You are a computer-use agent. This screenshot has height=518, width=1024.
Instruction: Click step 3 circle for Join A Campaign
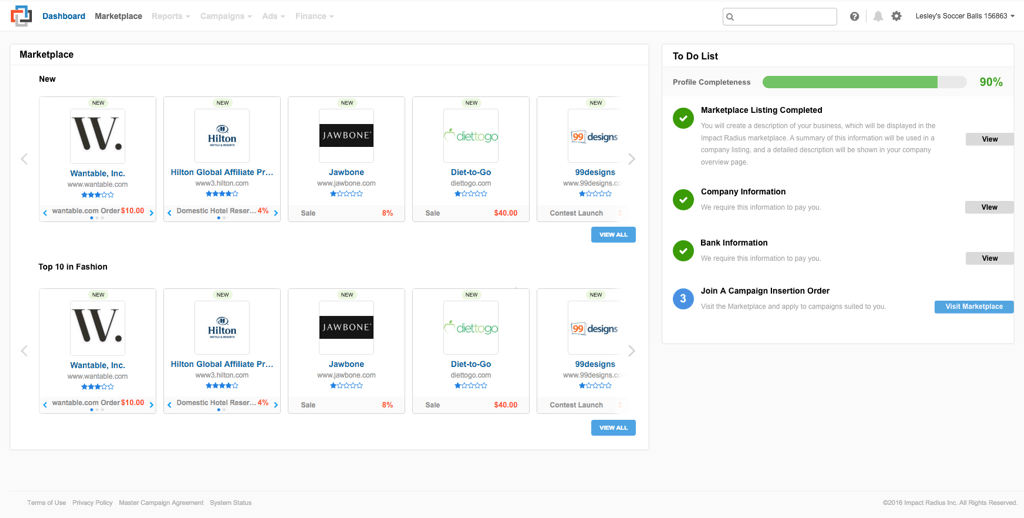(x=683, y=299)
